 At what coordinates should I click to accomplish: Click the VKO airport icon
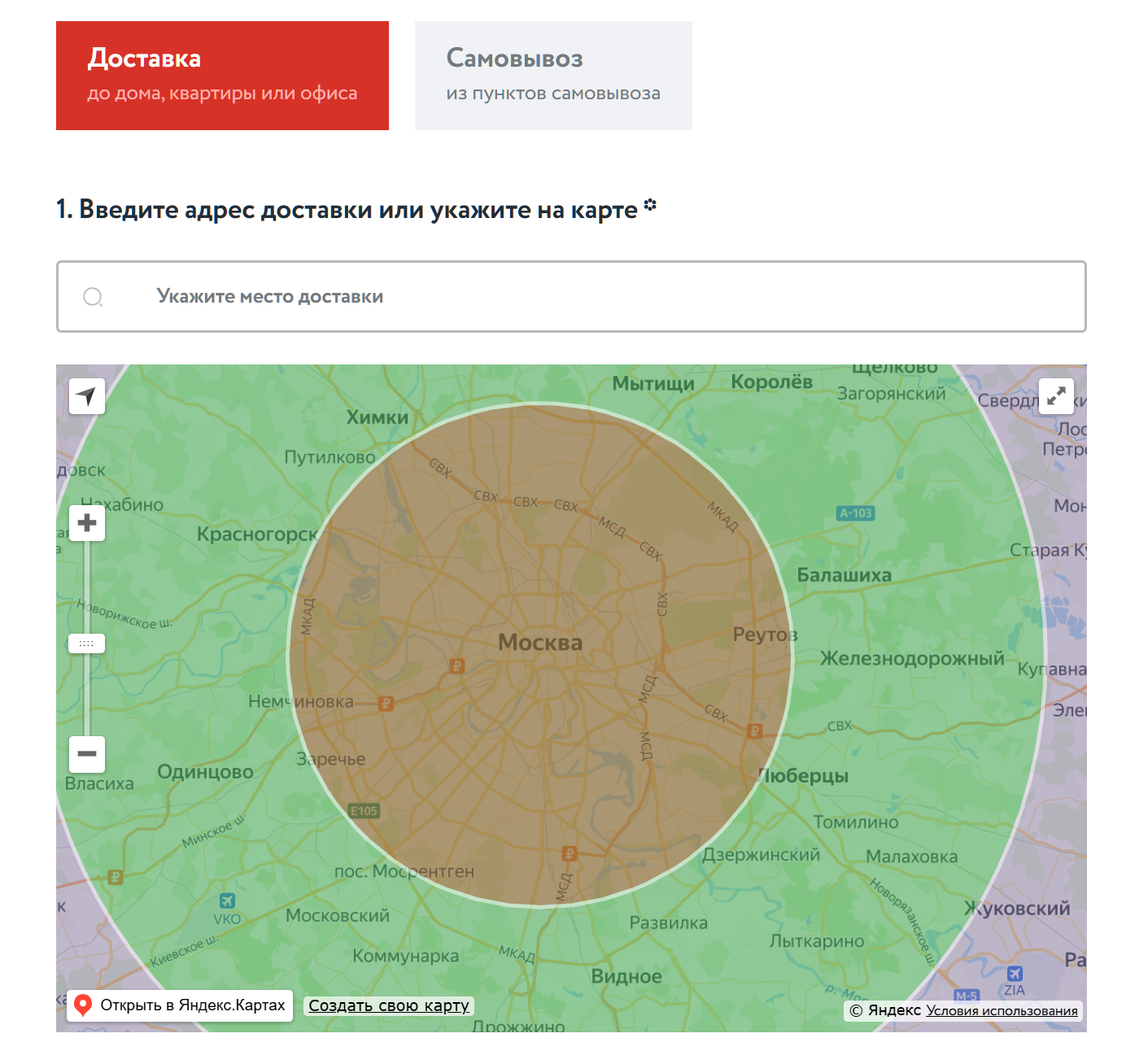[227, 900]
